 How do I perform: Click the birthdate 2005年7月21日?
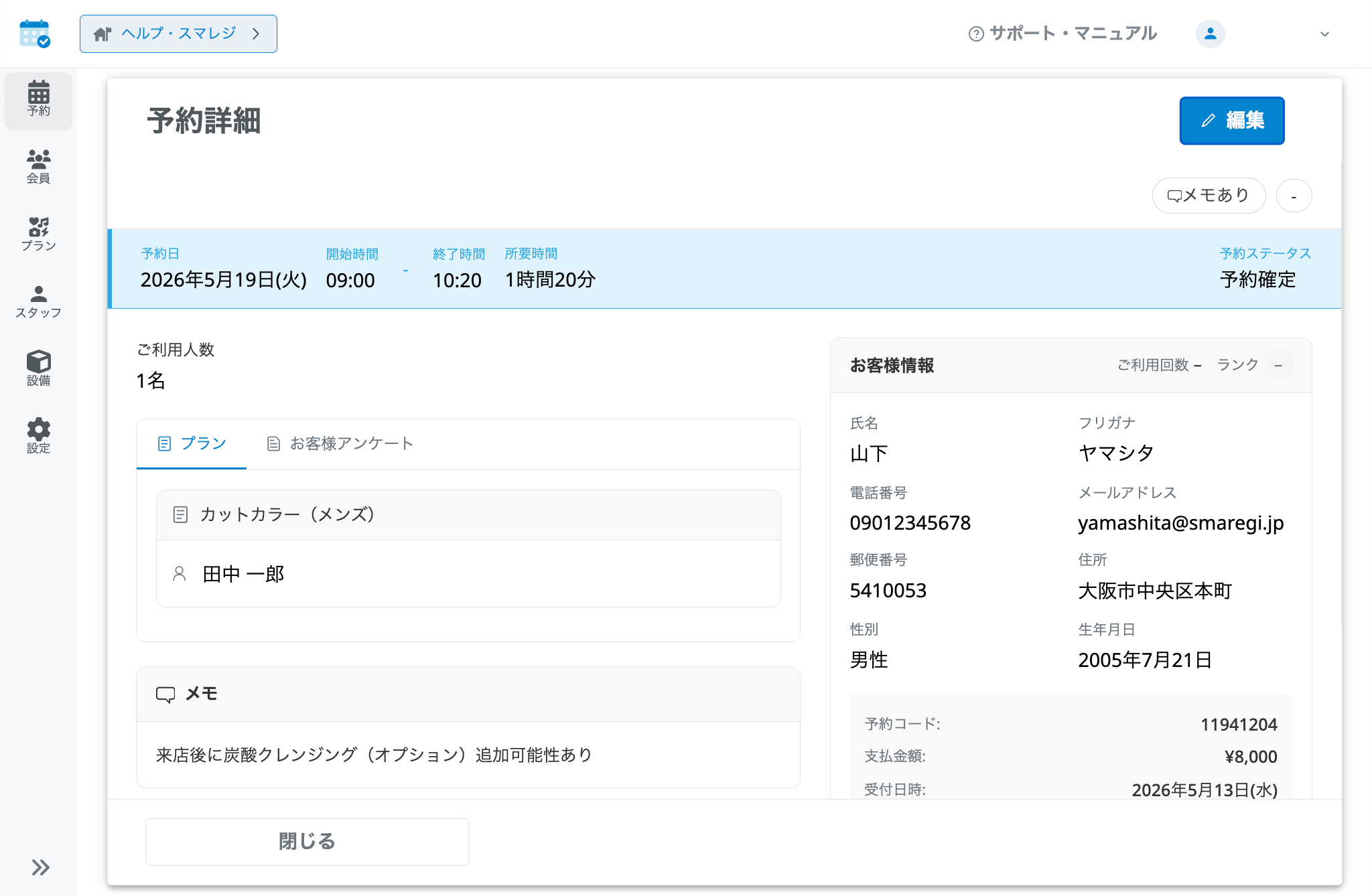pos(1145,660)
